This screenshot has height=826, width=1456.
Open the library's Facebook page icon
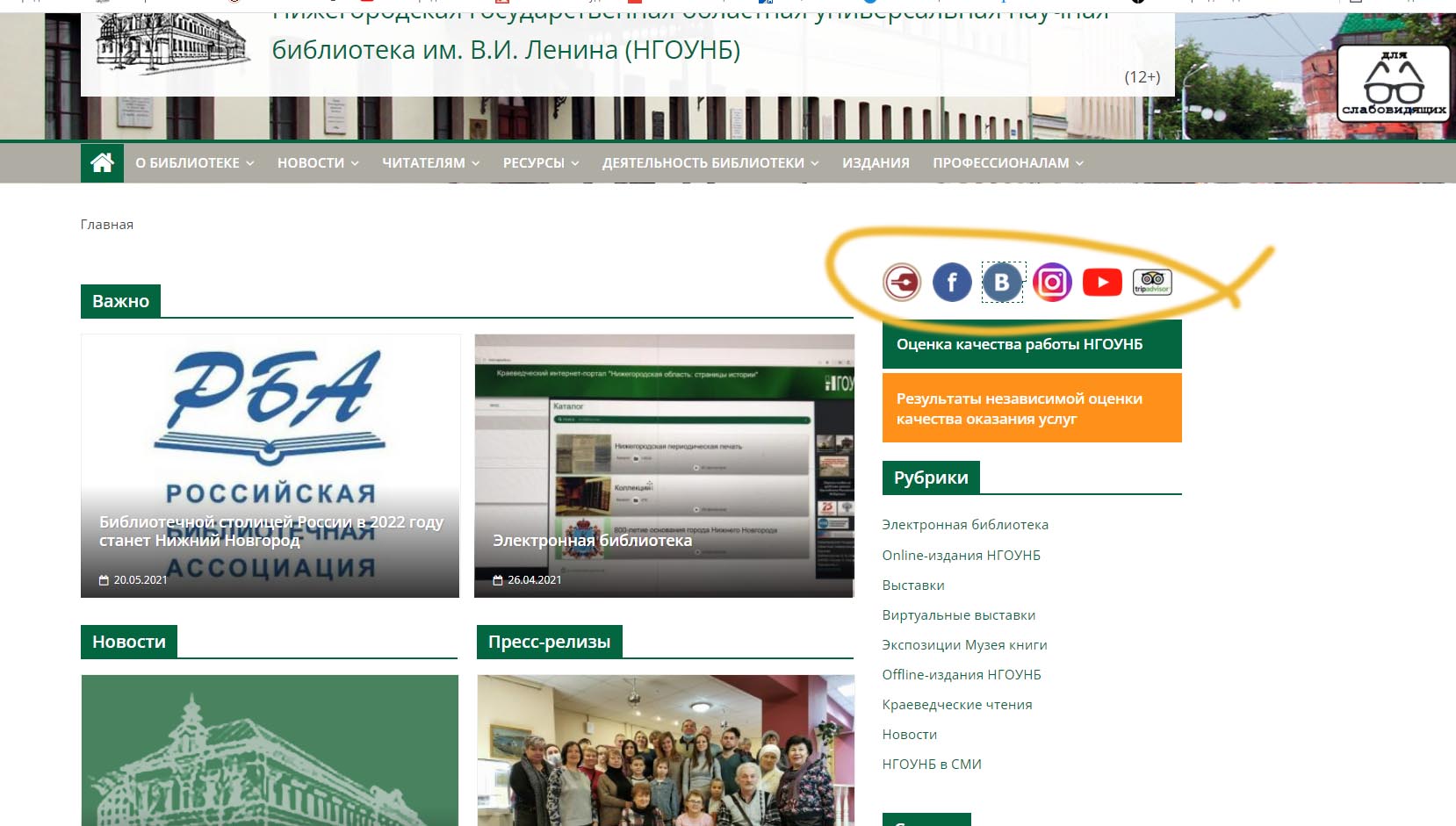click(x=952, y=283)
